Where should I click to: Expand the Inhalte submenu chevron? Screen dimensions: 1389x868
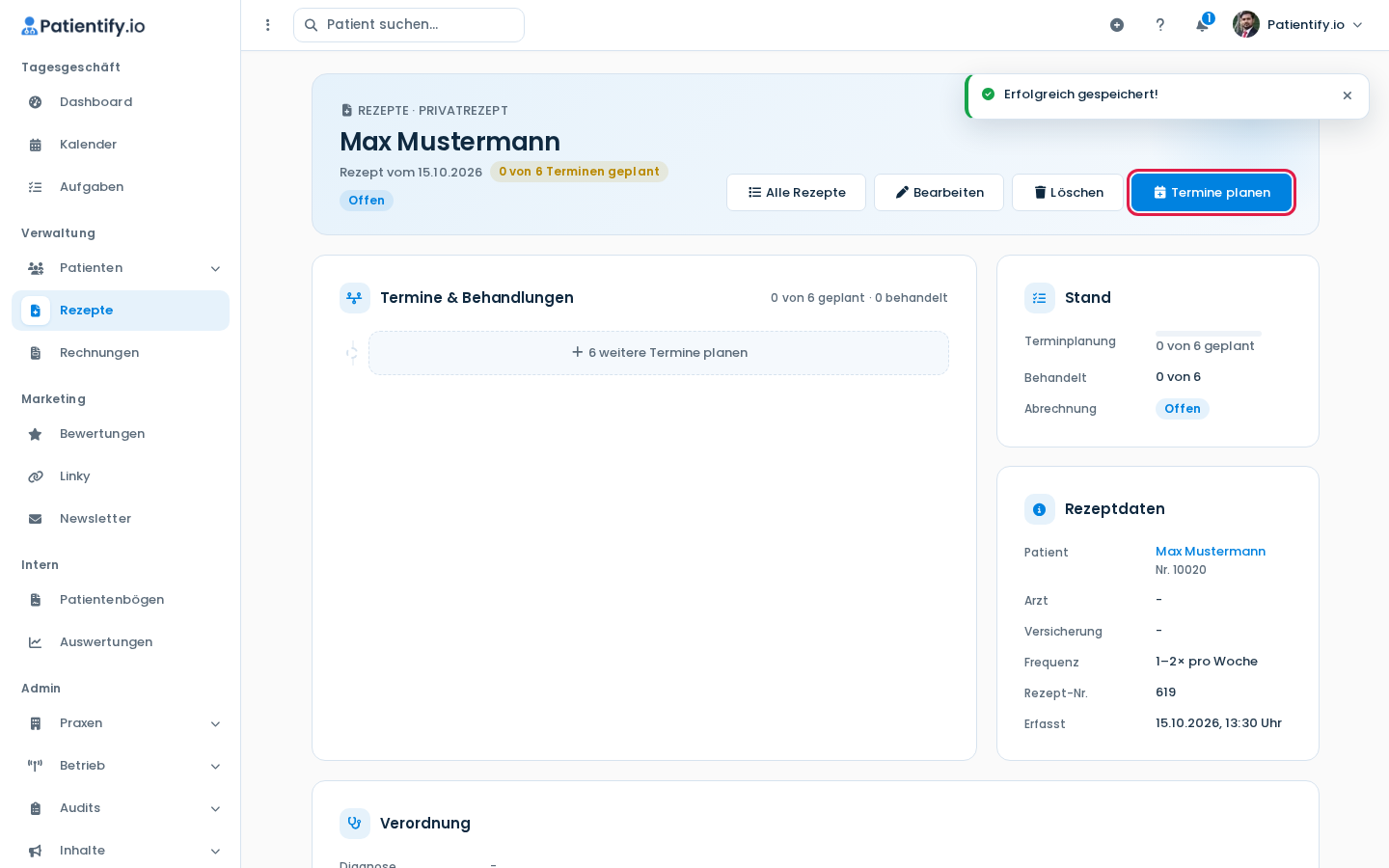[x=215, y=852]
